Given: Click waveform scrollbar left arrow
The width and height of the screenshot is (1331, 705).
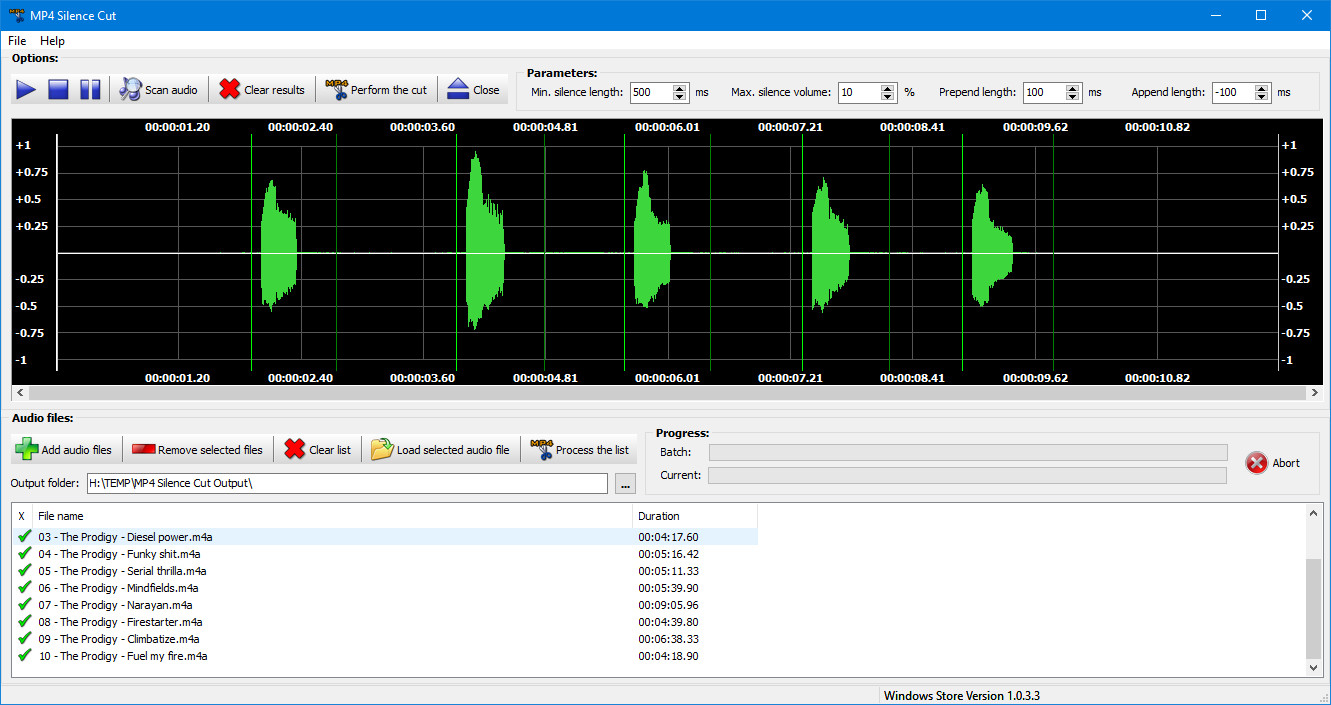Looking at the screenshot, I should [x=20, y=394].
